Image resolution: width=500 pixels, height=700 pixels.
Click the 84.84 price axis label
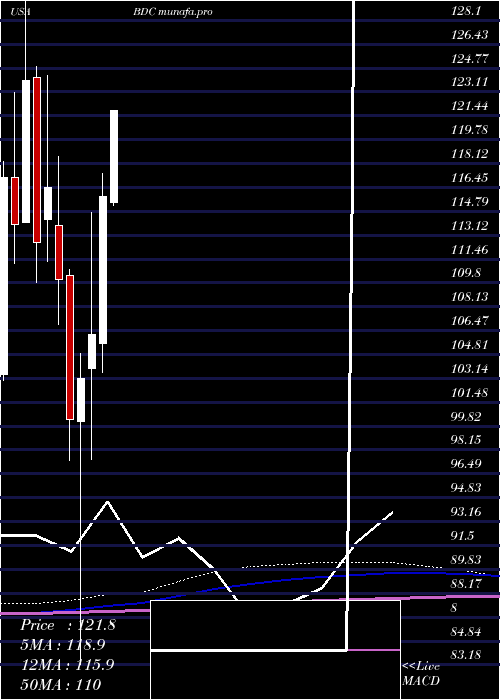[x=467, y=631]
